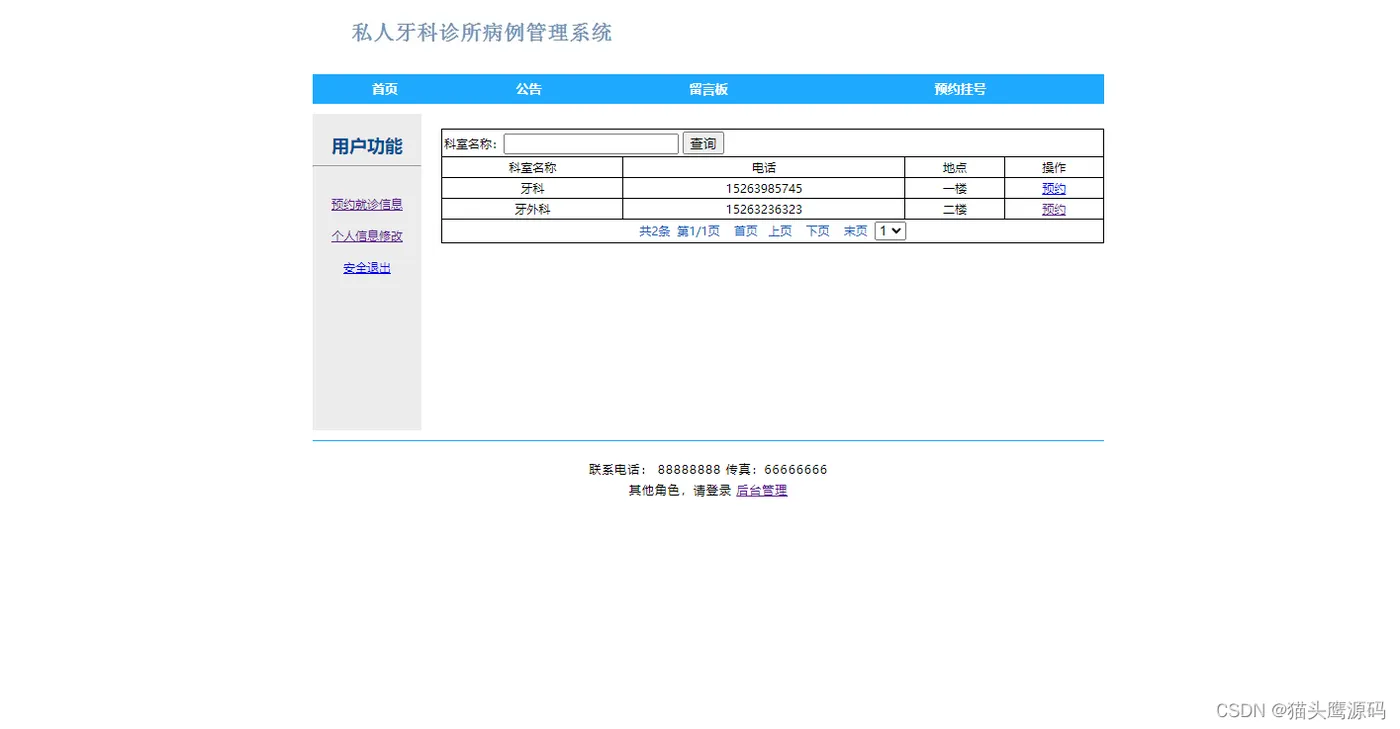Click the 地点 column header
The width and height of the screenshot is (1400, 729).
955,167
